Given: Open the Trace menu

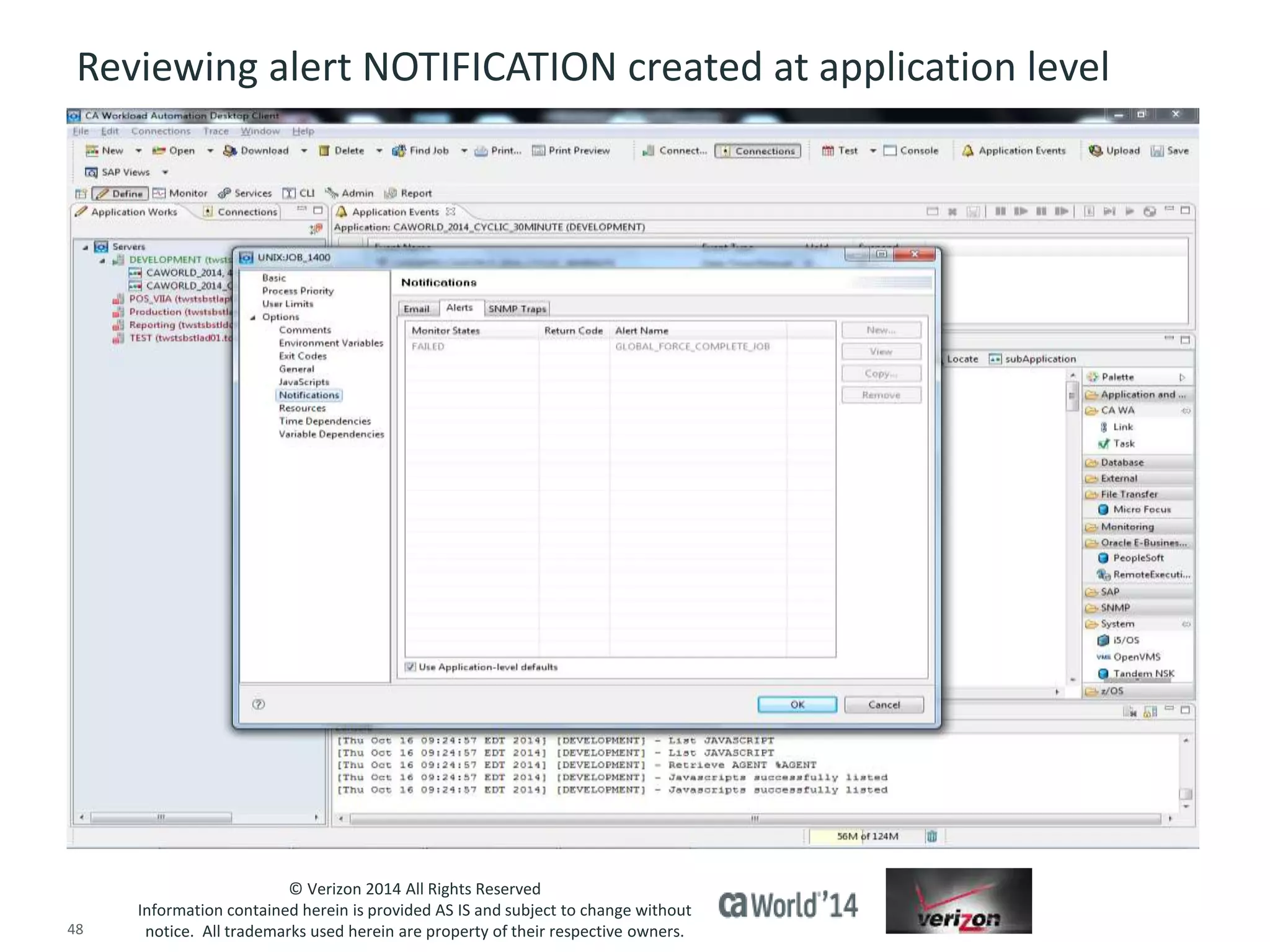Looking at the screenshot, I should pos(216,131).
